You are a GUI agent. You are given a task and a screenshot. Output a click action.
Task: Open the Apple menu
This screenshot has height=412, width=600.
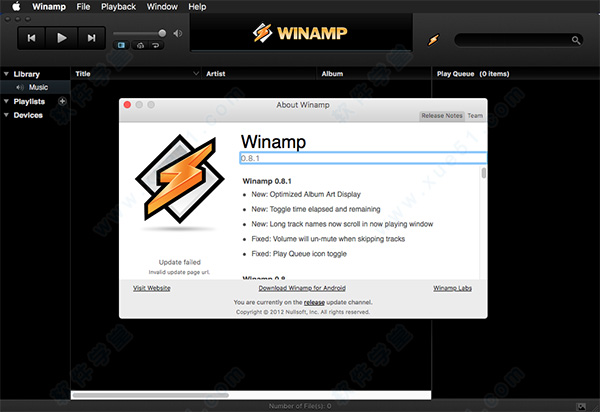click(x=16, y=7)
